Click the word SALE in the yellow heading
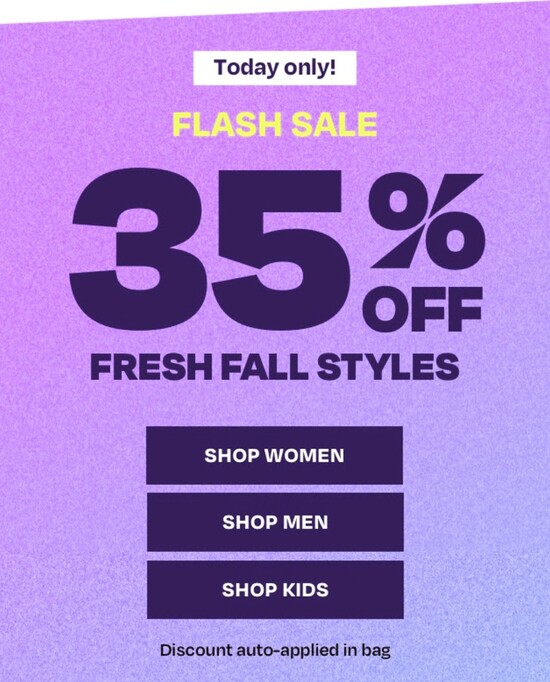 tap(334, 124)
